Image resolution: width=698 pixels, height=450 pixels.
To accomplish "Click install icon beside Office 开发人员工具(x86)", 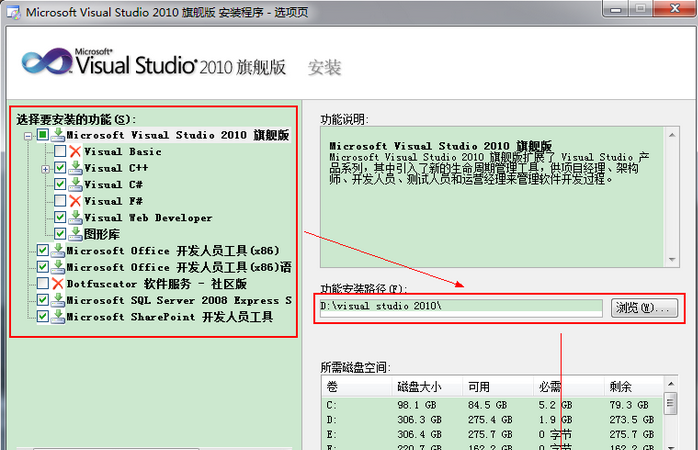I will point(58,250).
